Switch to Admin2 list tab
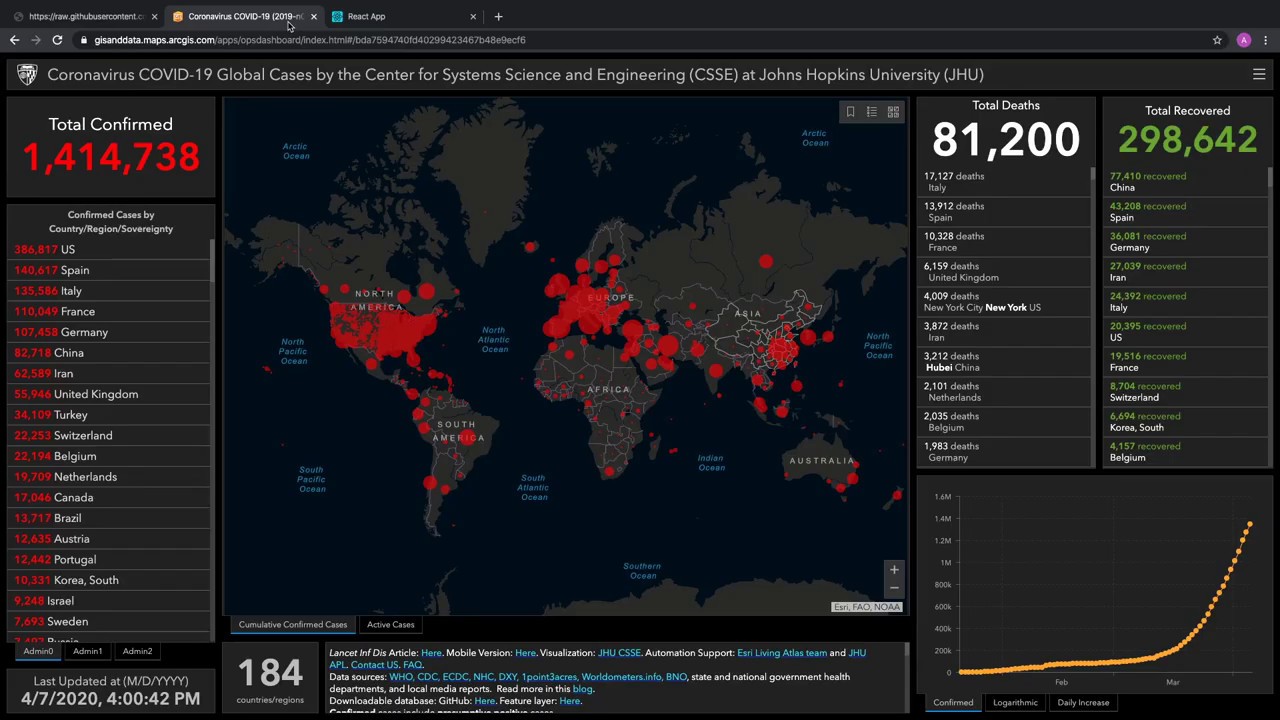This screenshot has height=720, width=1280. coord(137,651)
